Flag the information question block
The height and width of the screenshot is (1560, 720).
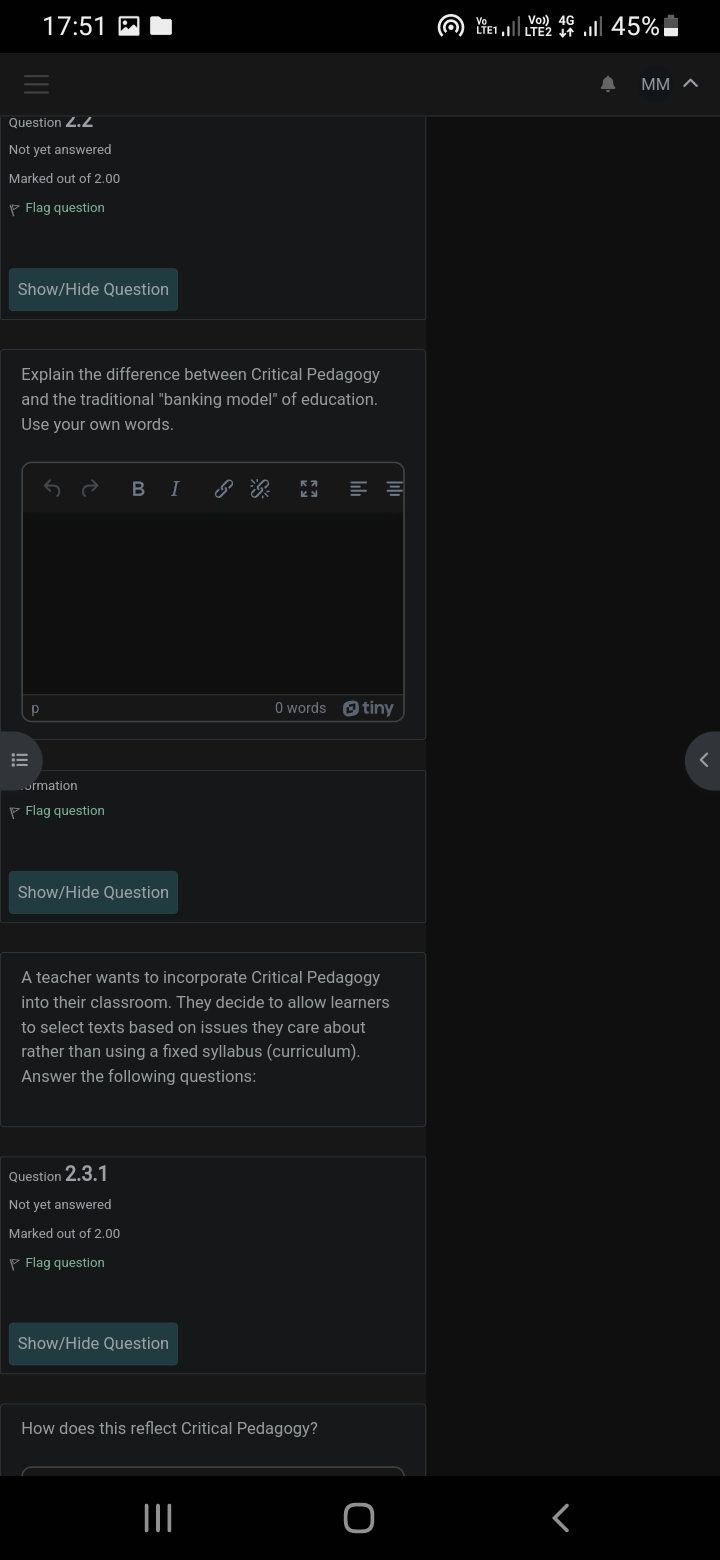[x=57, y=811]
